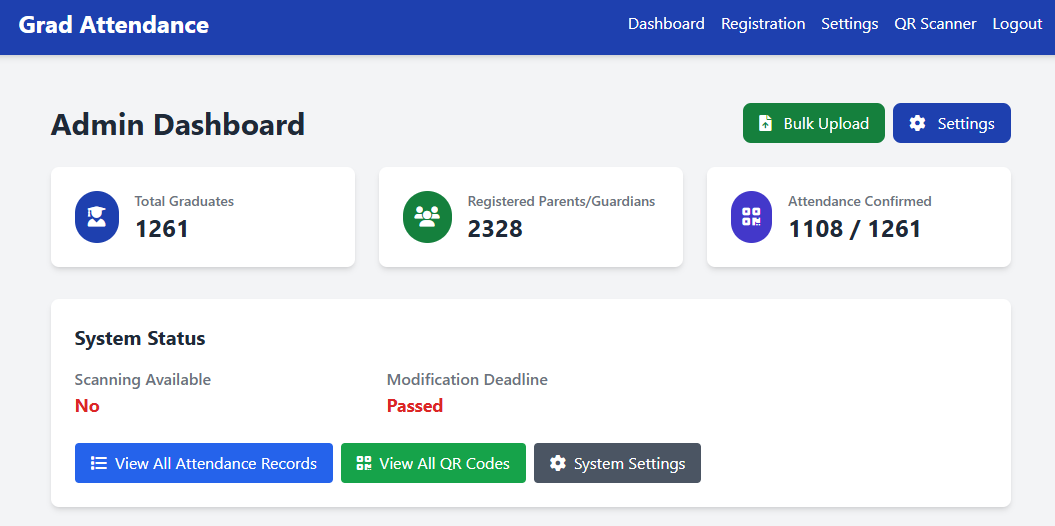Click the System Status section heading
The width and height of the screenshot is (1055, 526).
tap(140, 339)
